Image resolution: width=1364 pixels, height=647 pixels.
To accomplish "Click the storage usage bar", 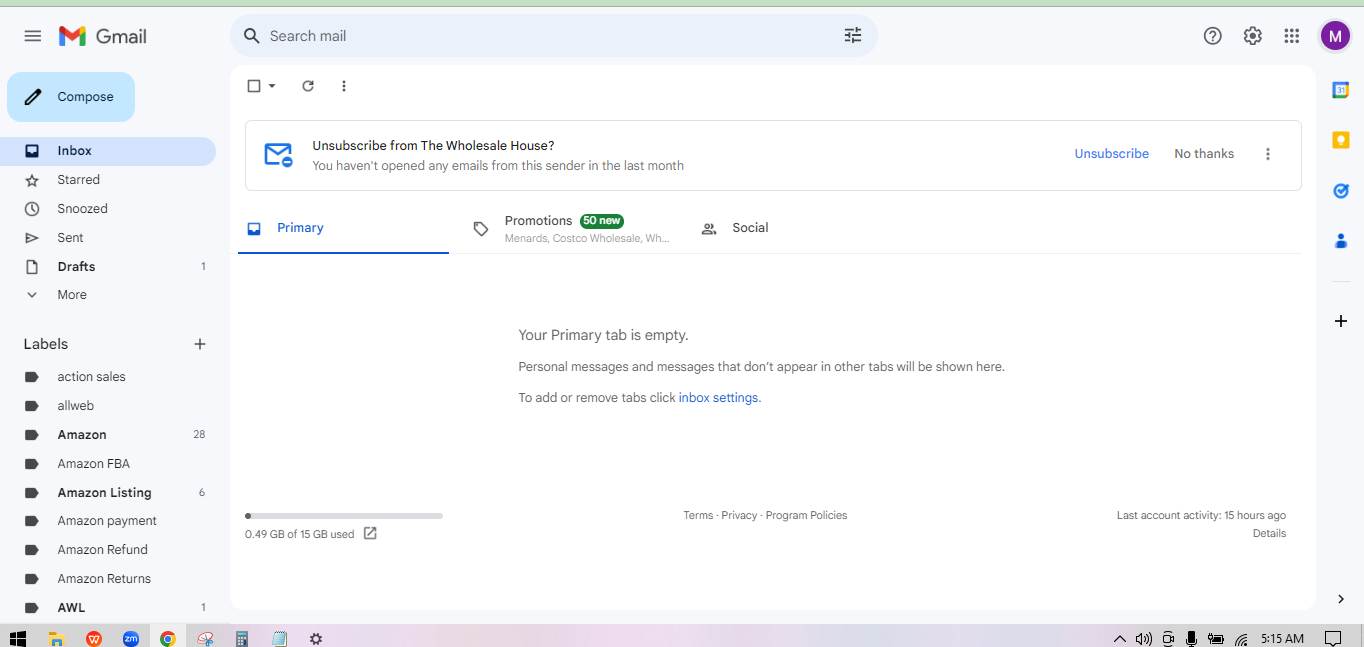I will 344,516.
